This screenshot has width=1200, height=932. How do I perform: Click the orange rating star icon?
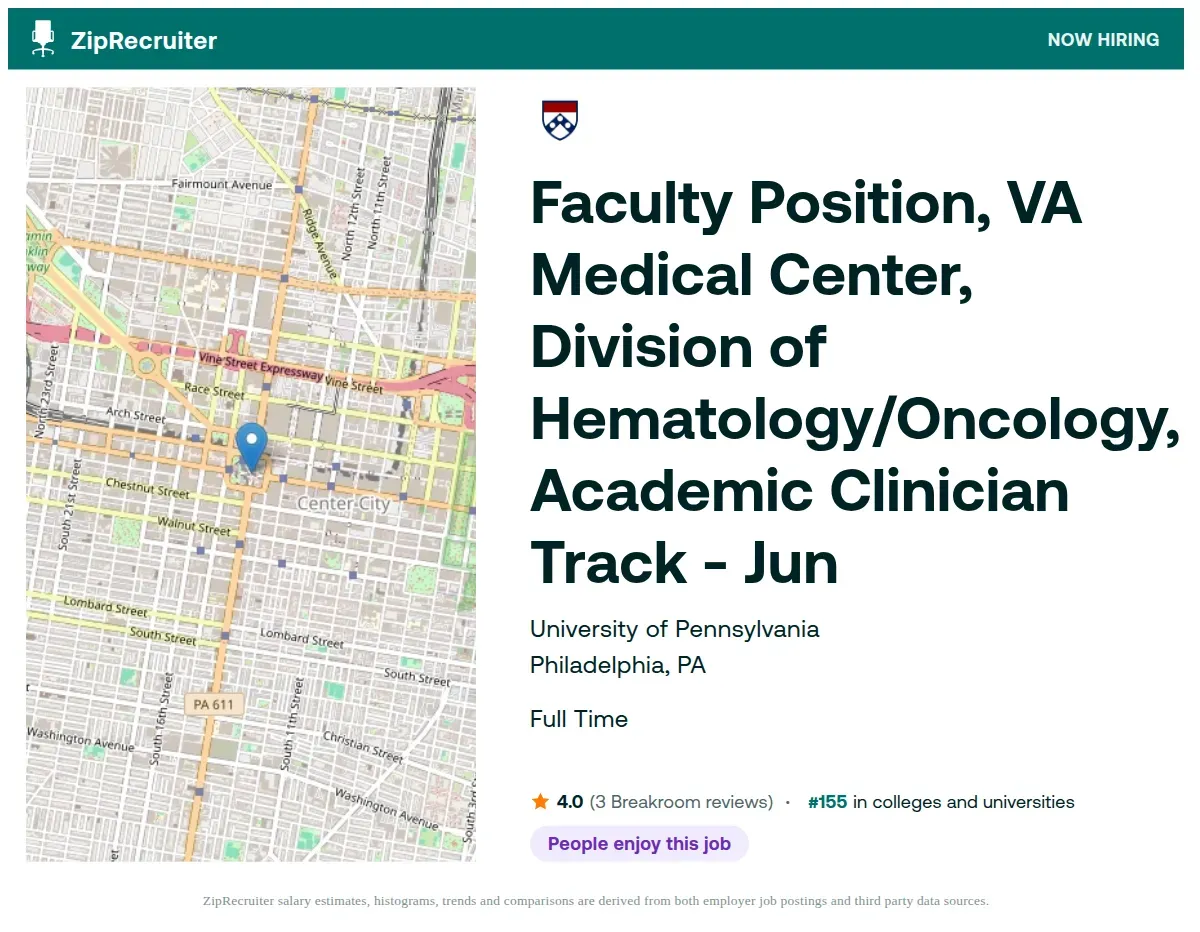click(x=541, y=801)
